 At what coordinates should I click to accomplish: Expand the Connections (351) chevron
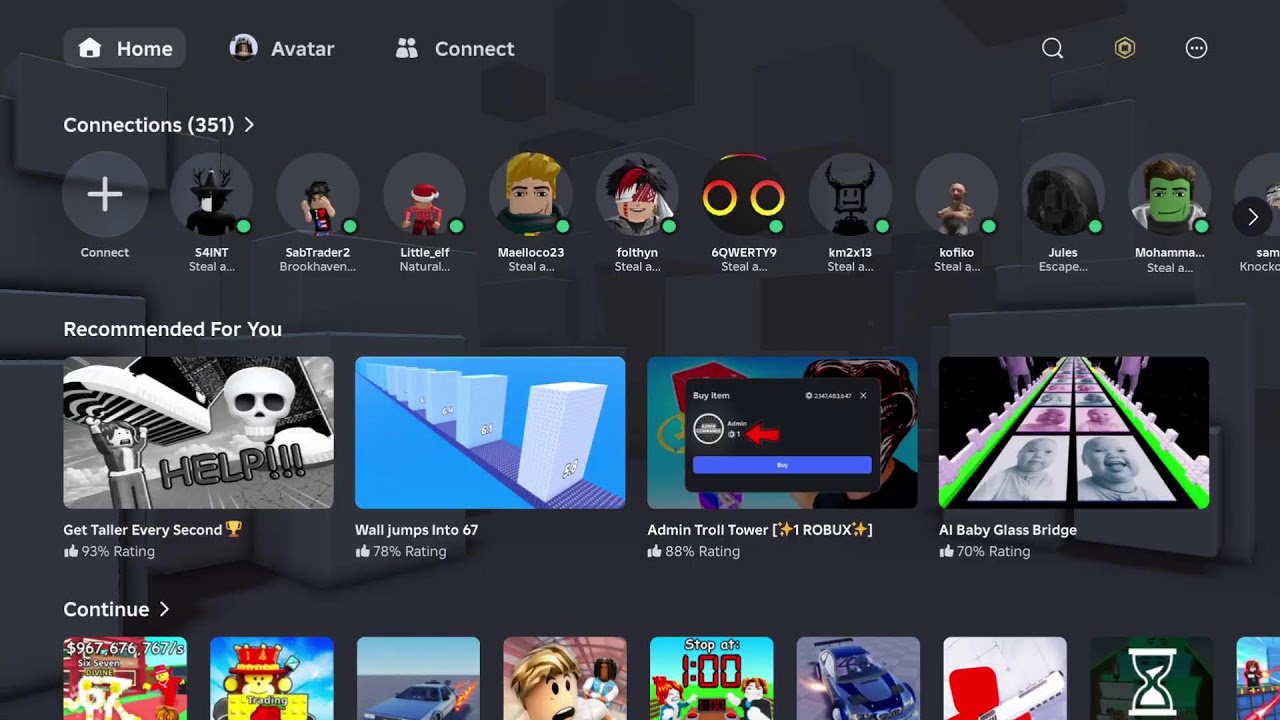(249, 125)
